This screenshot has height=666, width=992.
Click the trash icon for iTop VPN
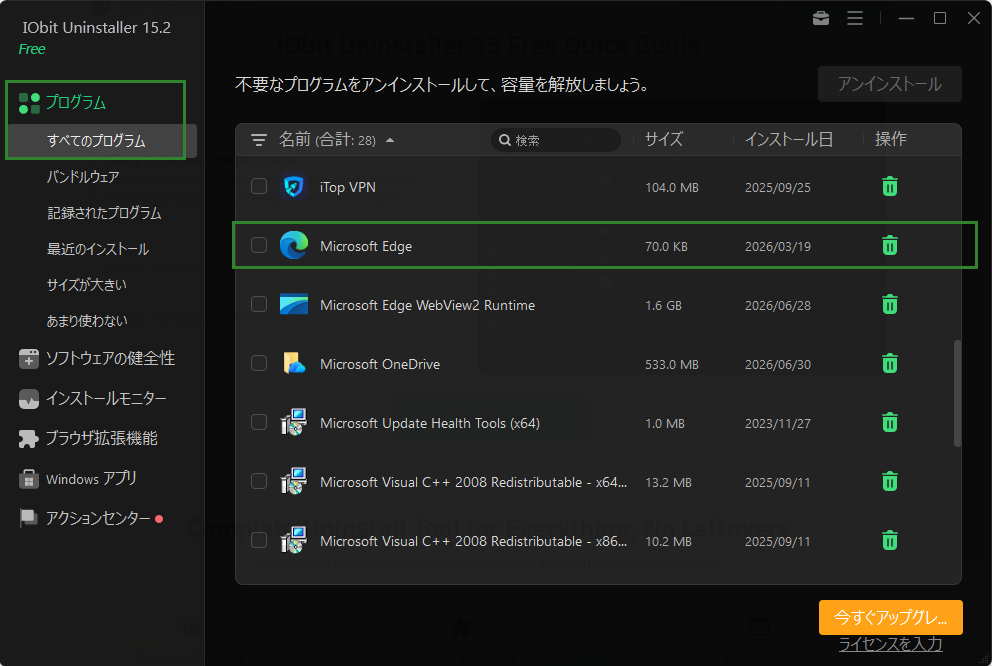pos(890,187)
